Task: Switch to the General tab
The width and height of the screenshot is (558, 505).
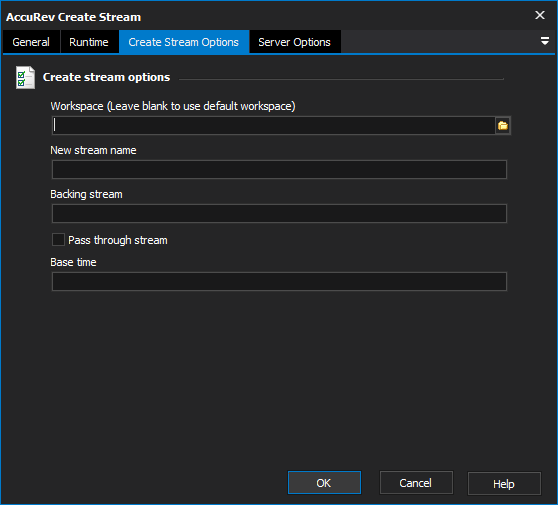Action: (31, 42)
